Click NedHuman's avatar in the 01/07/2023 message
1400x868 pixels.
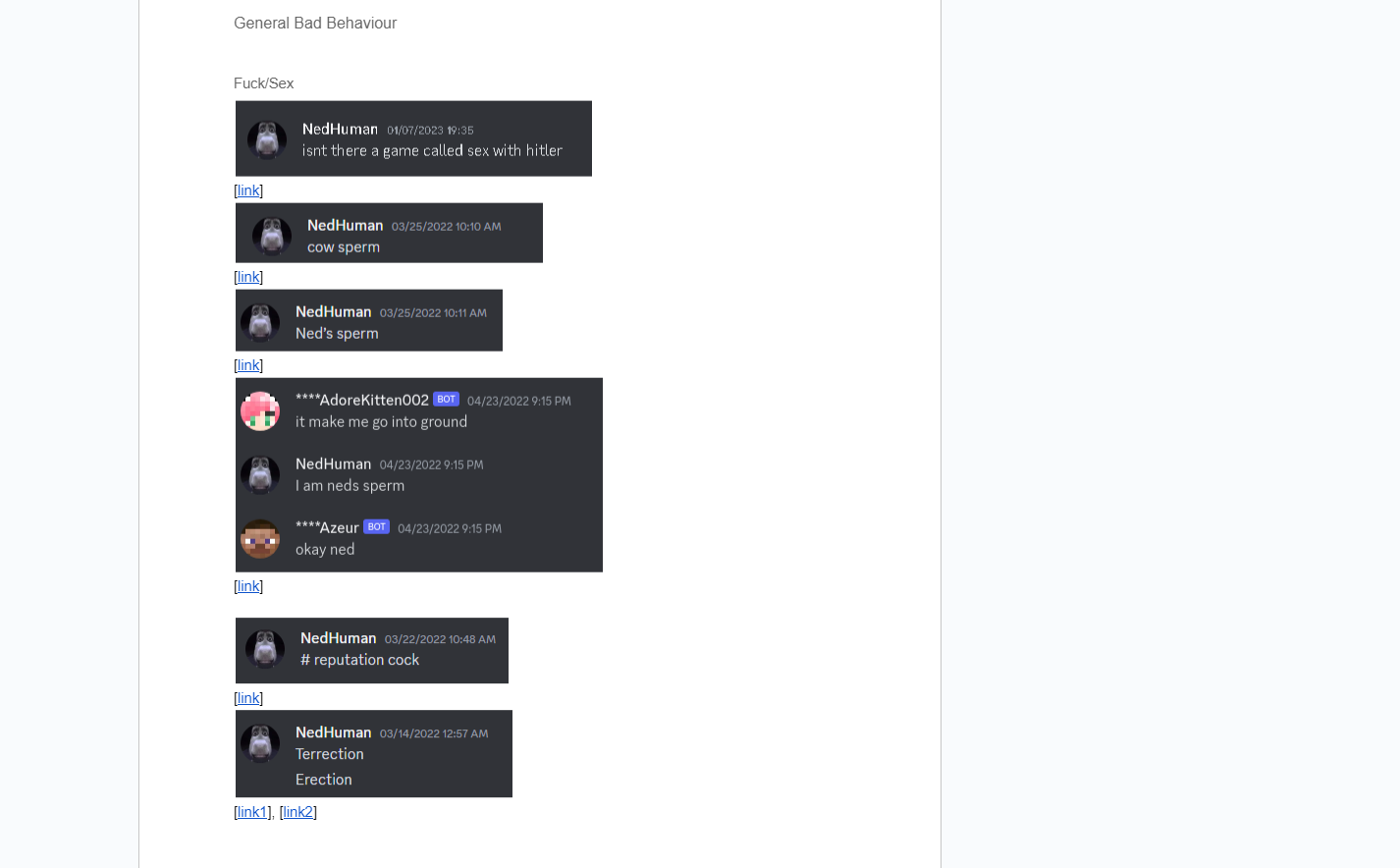(267, 140)
